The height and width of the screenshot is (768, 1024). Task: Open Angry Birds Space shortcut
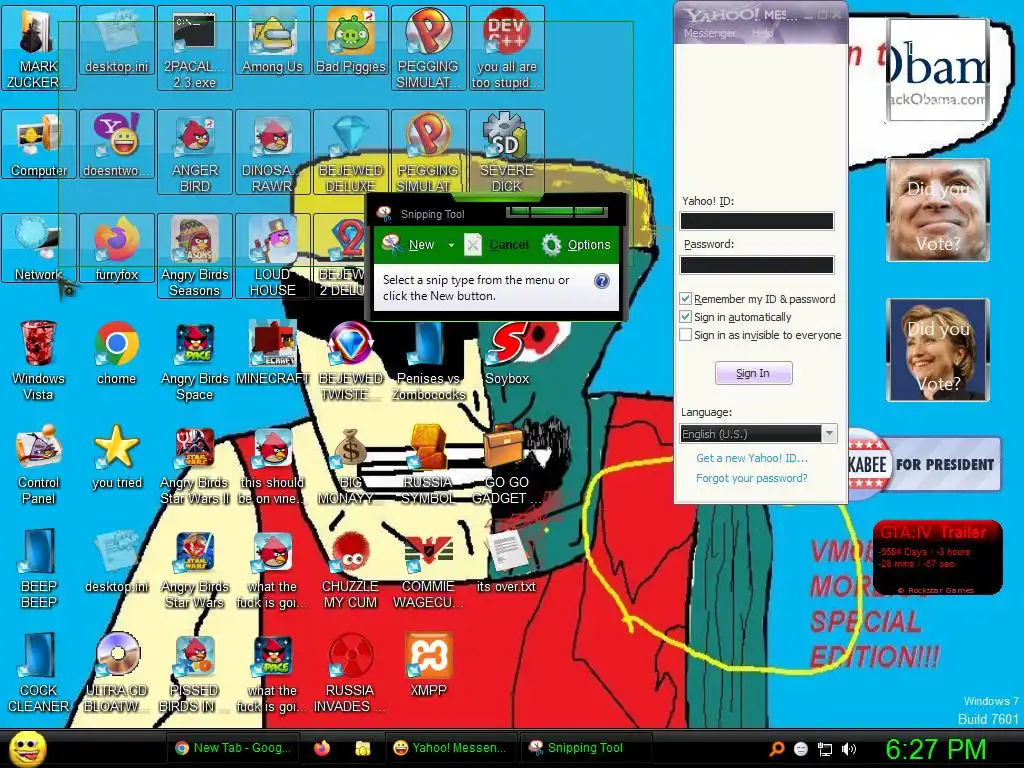(x=195, y=359)
